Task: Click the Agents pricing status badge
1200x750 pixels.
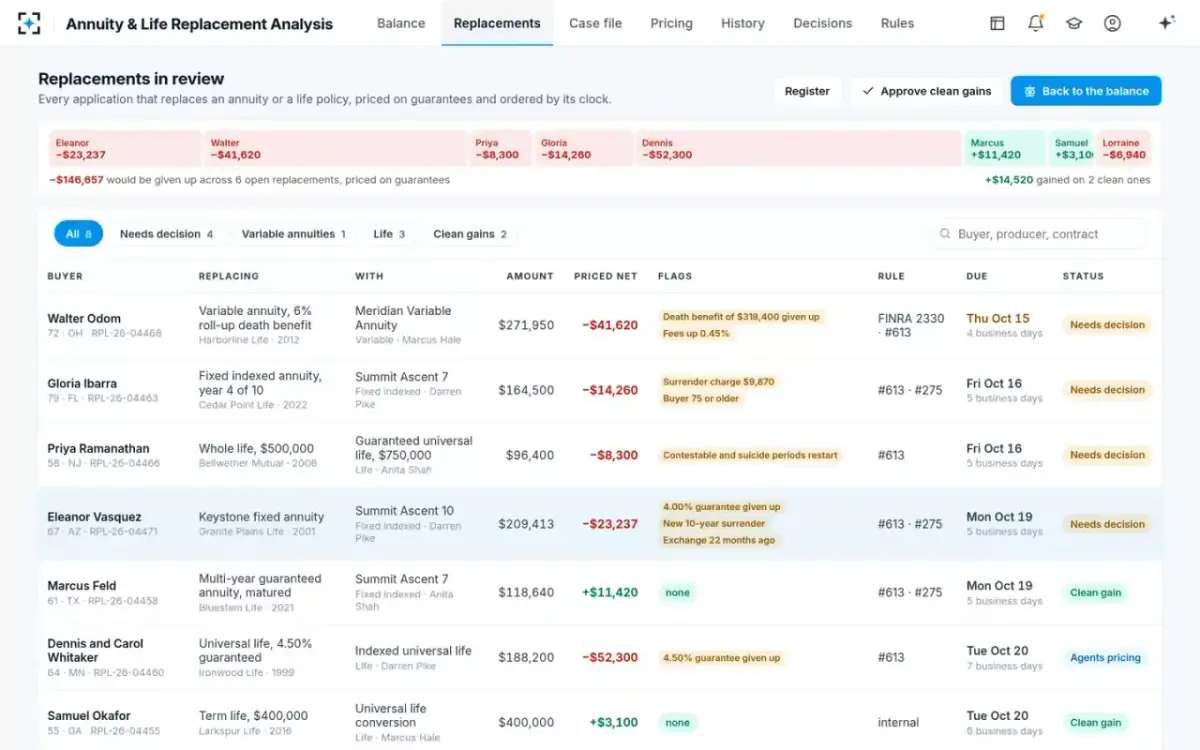Action: (x=1105, y=658)
